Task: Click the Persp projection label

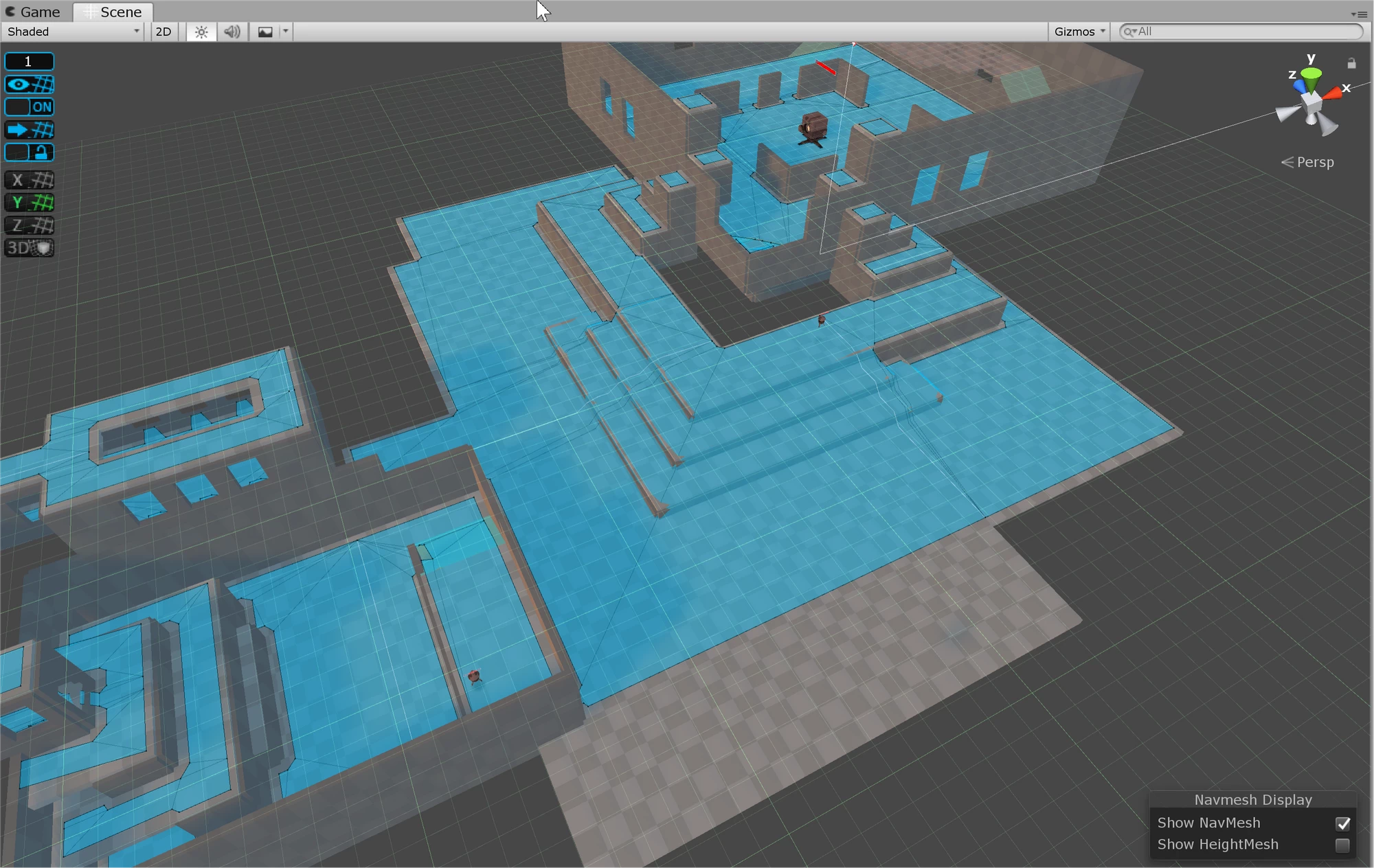Action: (x=1314, y=162)
